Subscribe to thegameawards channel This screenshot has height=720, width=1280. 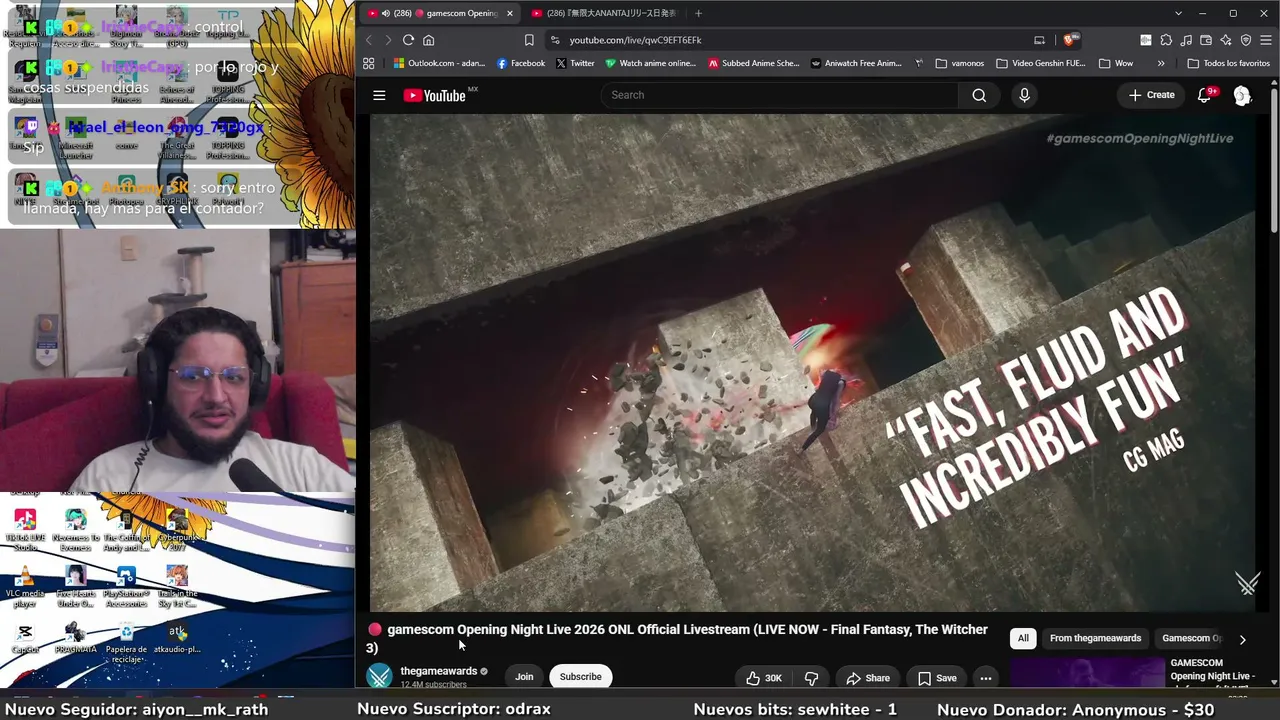[580, 677]
